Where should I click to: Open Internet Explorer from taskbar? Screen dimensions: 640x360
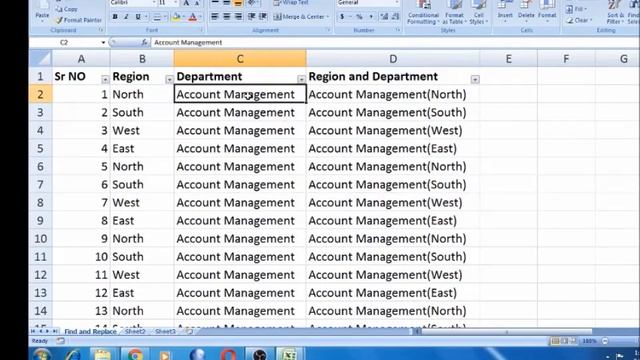pos(73,354)
